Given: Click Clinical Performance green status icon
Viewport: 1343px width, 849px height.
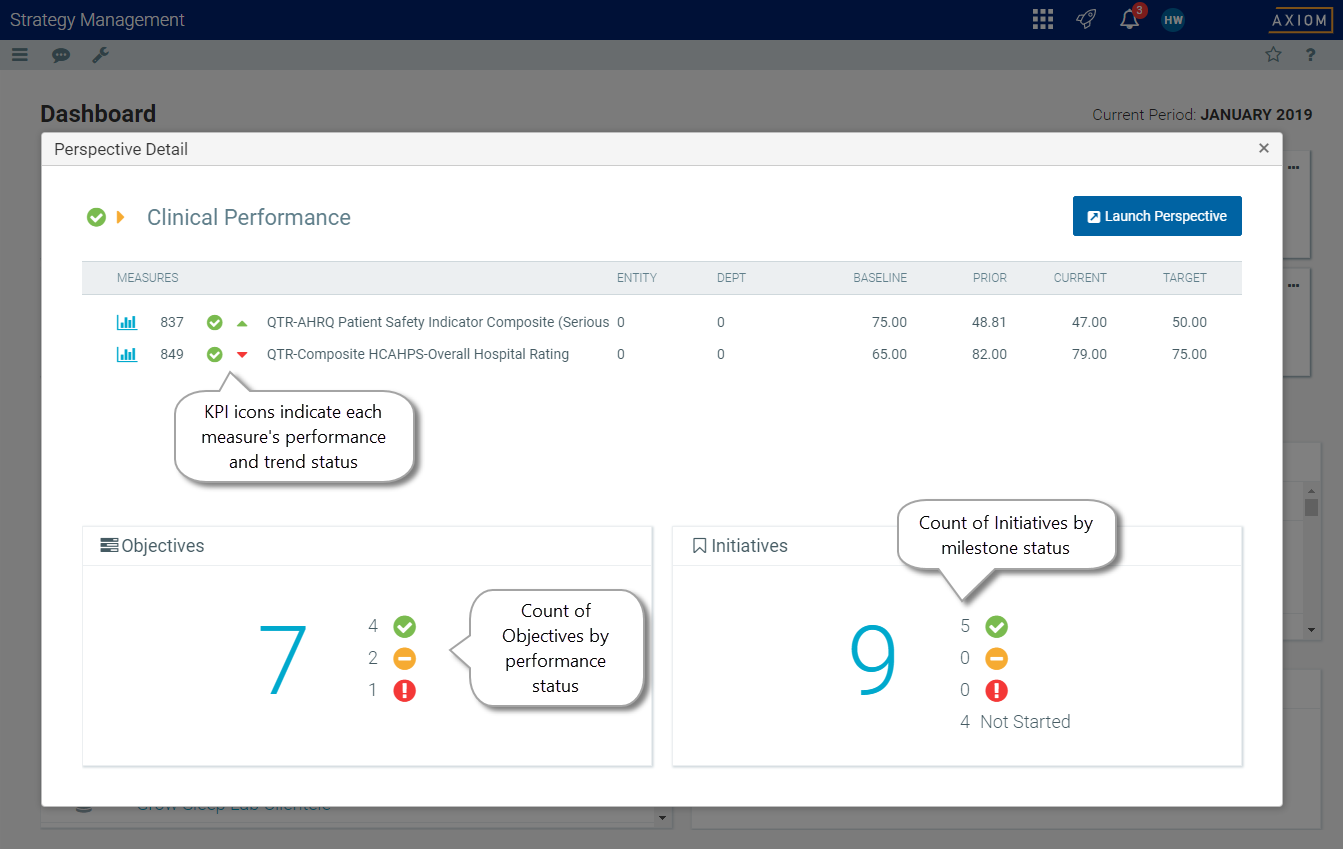Looking at the screenshot, I should [x=96, y=217].
